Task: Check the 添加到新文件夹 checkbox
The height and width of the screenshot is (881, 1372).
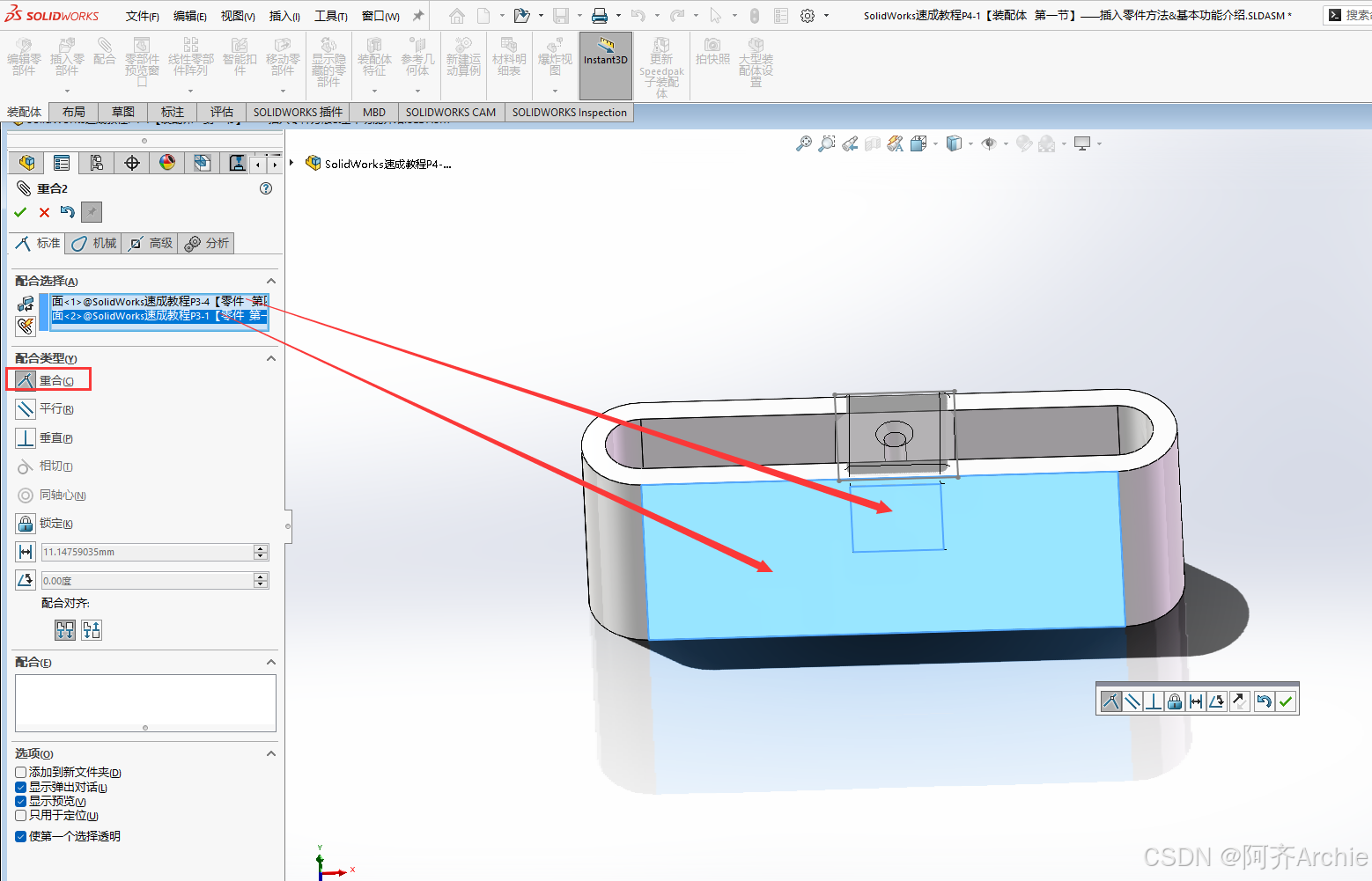Action: pos(20,772)
